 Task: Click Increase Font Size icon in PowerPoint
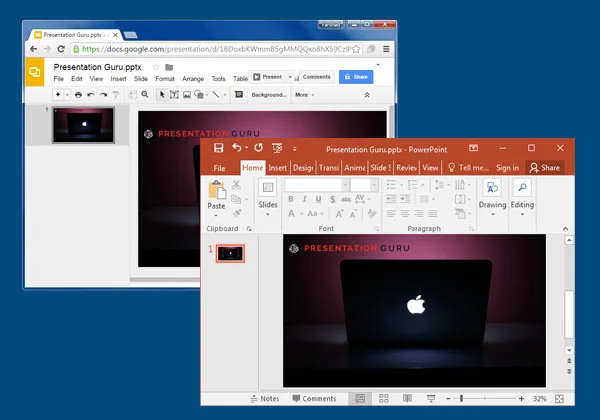tap(339, 213)
